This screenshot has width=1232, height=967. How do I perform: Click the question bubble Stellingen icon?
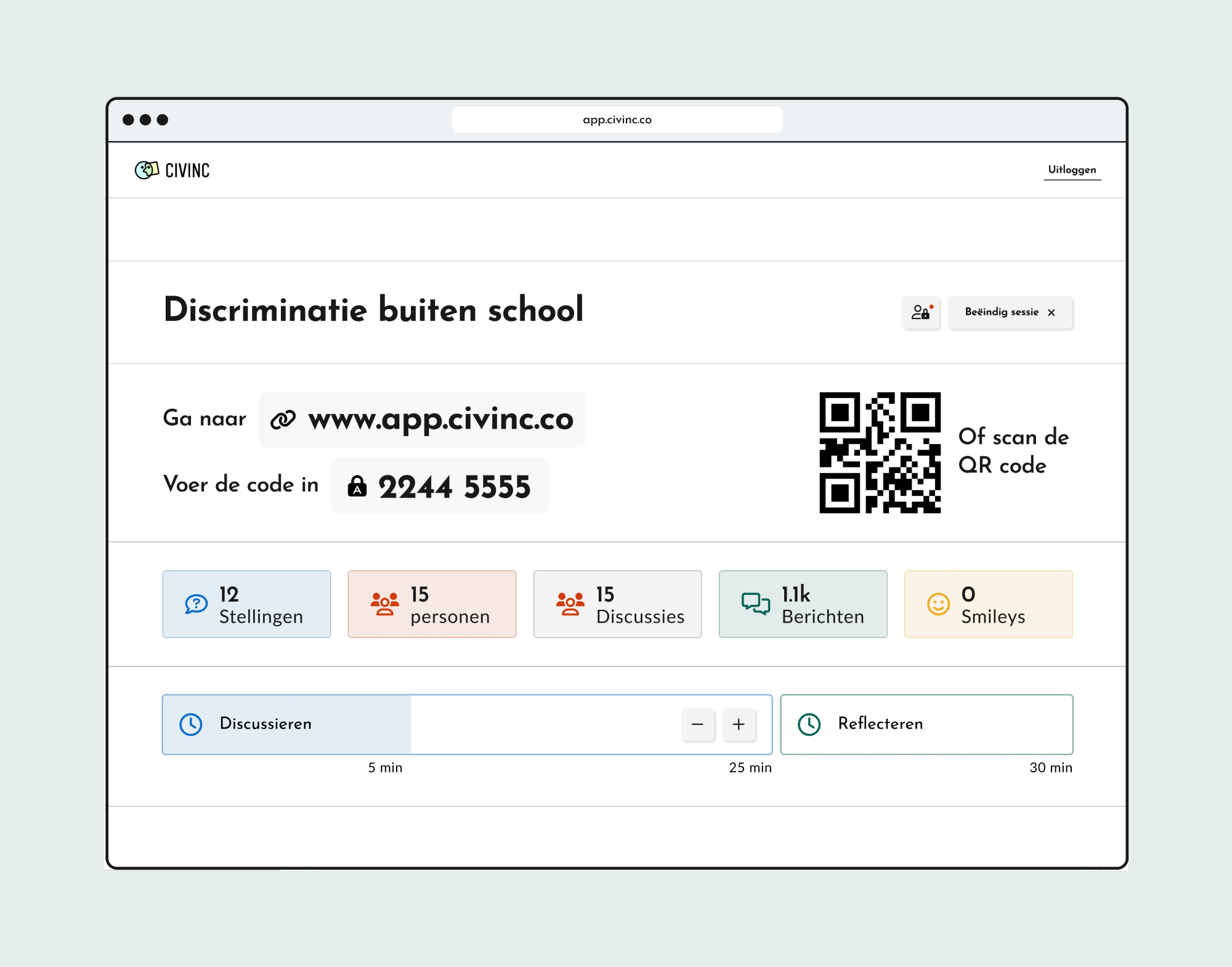pyautogui.click(x=196, y=604)
